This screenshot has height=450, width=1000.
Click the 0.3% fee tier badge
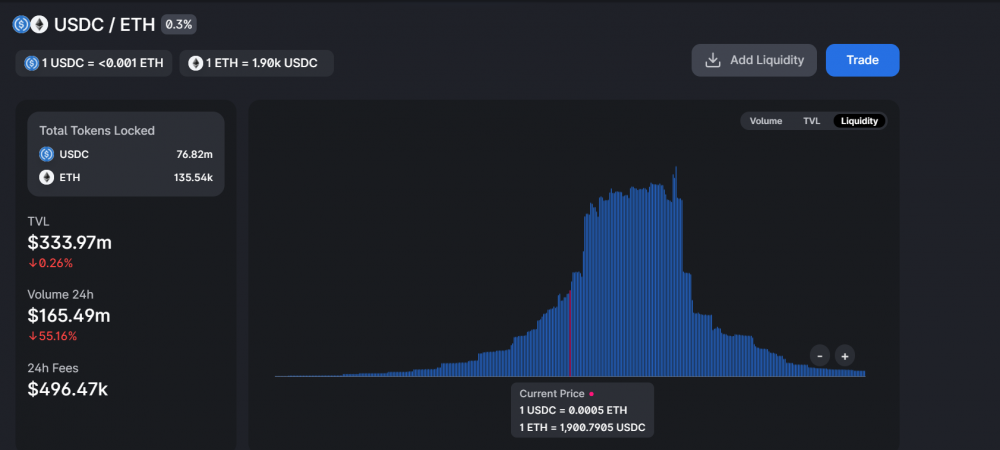click(179, 25)
